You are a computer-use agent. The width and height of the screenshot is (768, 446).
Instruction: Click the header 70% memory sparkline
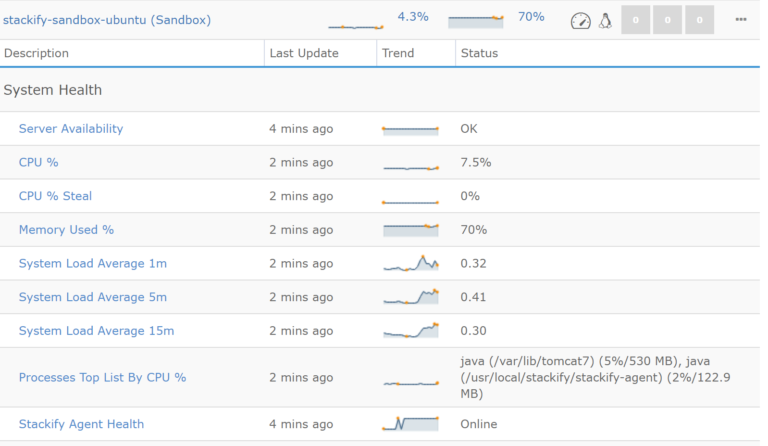[x=476, y=21]
